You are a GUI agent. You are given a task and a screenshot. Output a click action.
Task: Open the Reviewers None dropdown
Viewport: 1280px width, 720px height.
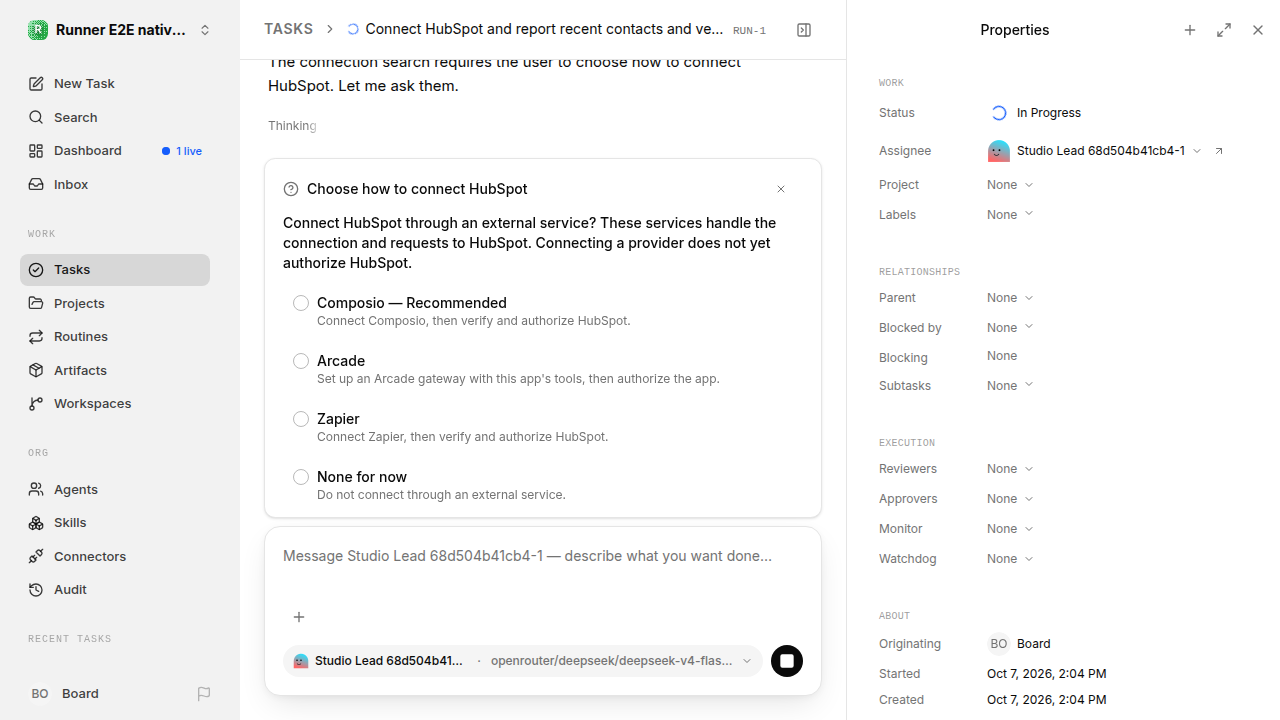(x=1010, y=469)
